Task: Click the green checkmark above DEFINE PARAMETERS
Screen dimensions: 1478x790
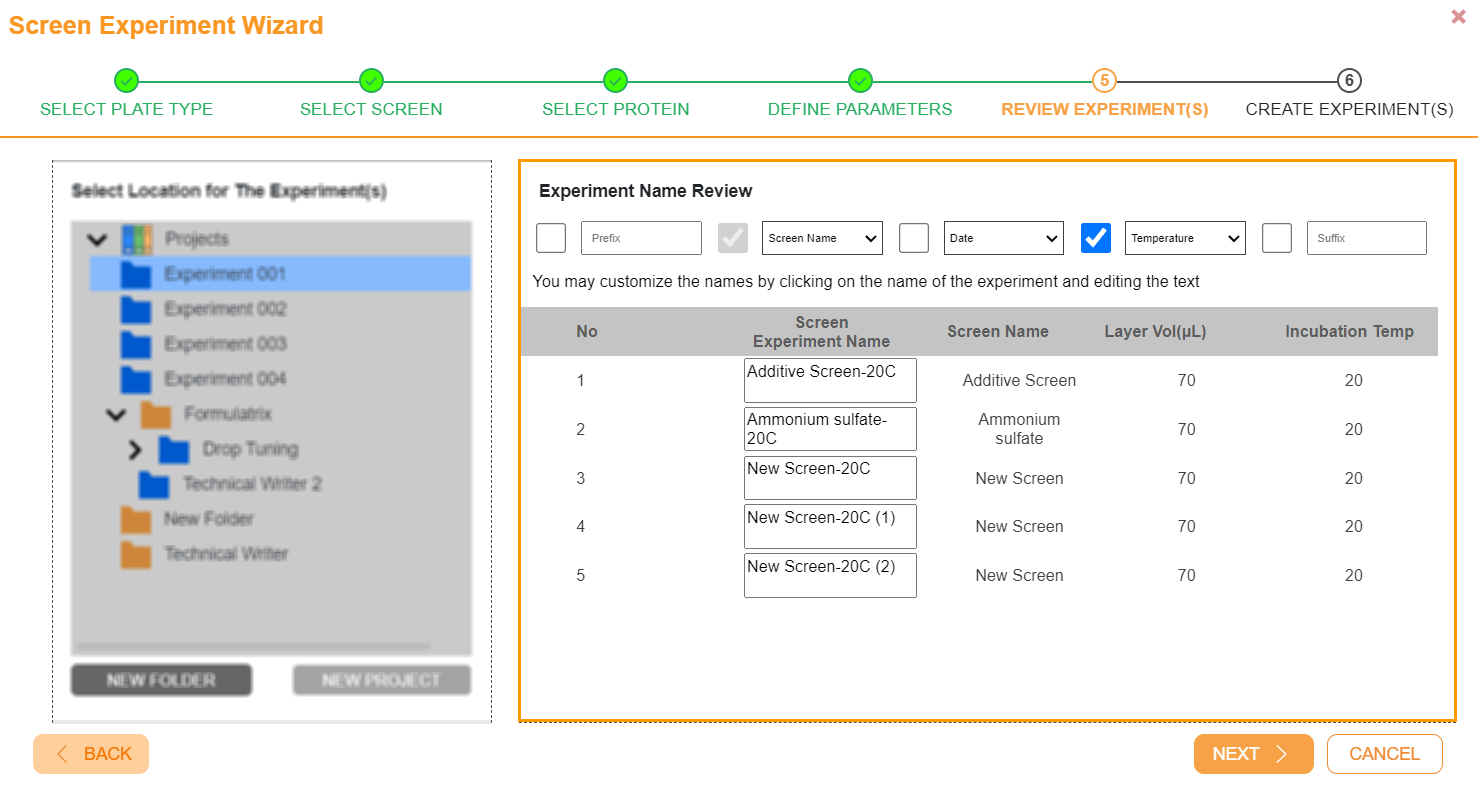Action: (x=860, y=81)
